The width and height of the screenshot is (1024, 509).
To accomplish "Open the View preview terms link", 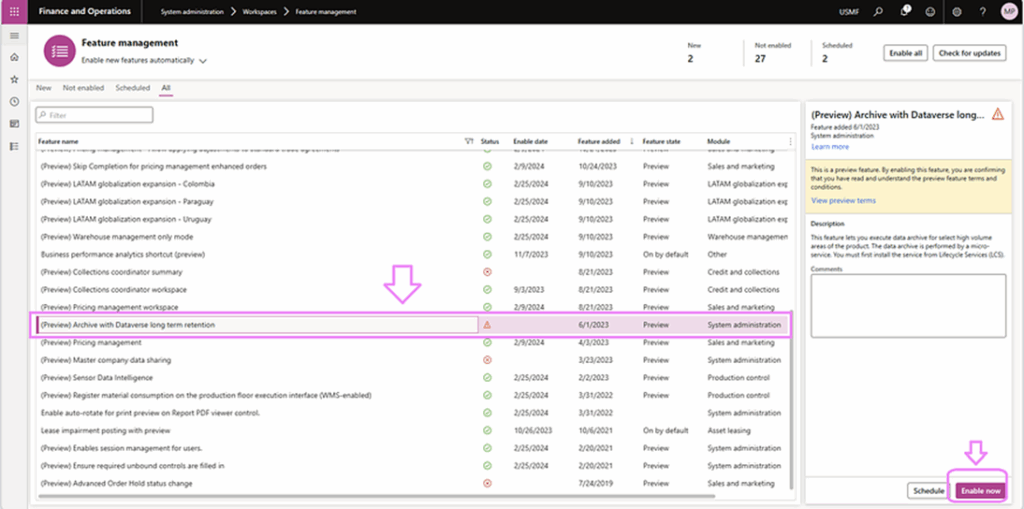I will [843, 200].
